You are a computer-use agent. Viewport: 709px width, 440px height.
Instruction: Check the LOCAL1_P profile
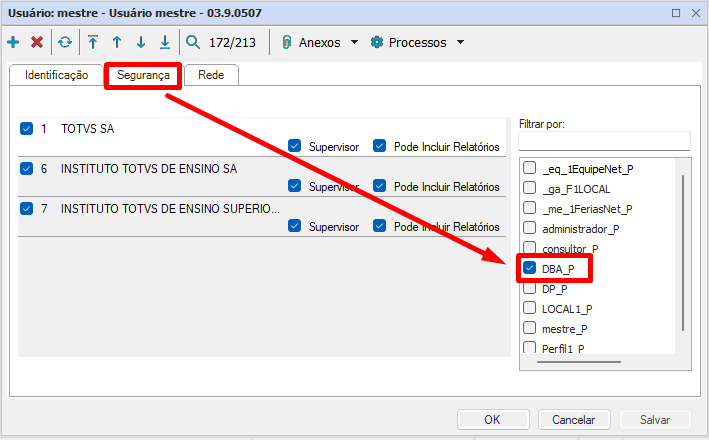pyautogui.click(x=529, y=308)
